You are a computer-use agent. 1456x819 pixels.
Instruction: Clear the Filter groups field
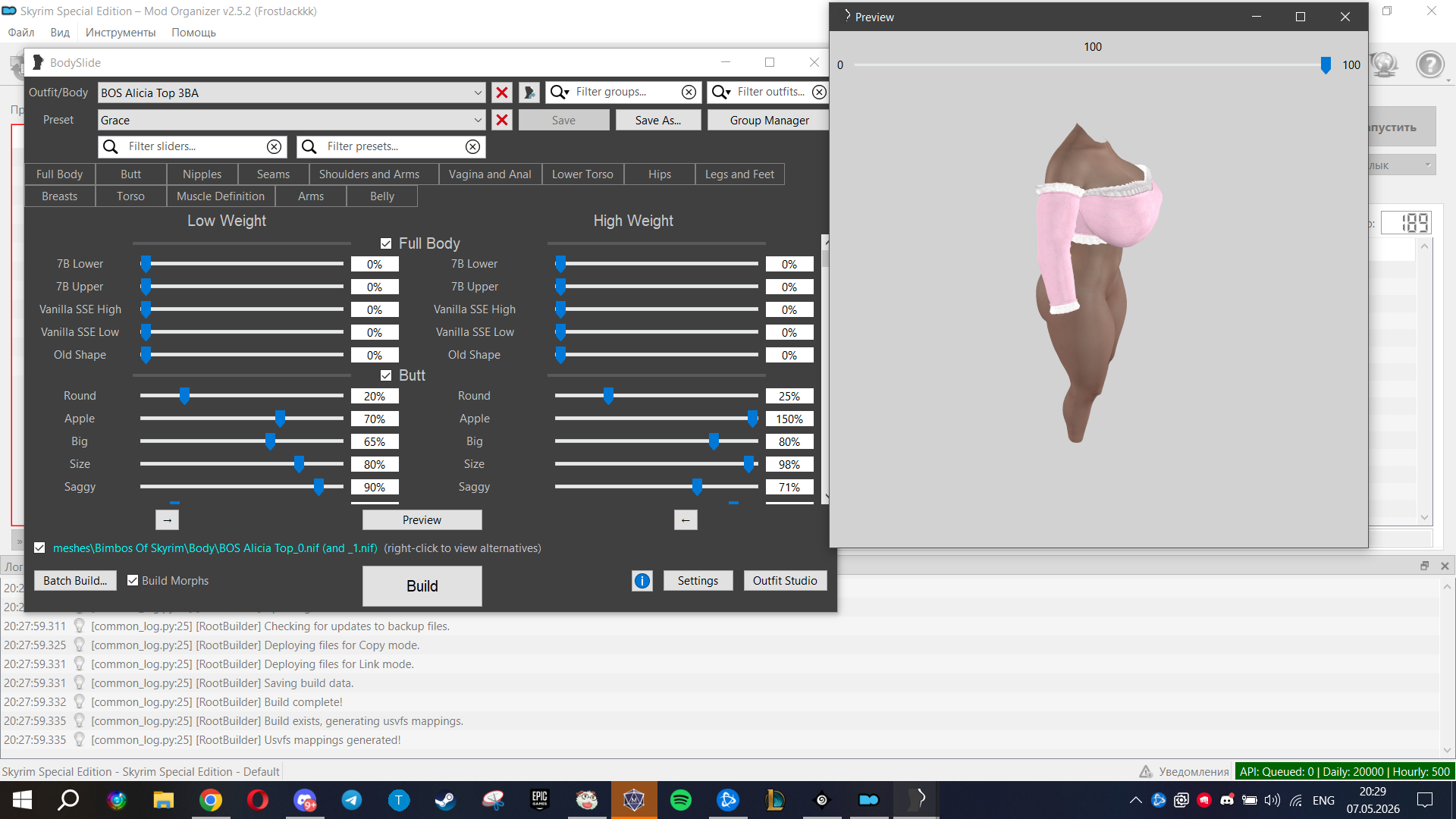click(x=689, y=92)
